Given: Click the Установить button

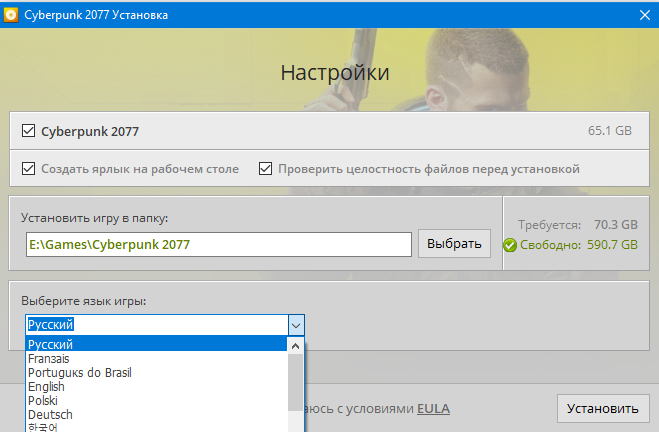Looking at the screenshot, I should [x=601, y=408].
